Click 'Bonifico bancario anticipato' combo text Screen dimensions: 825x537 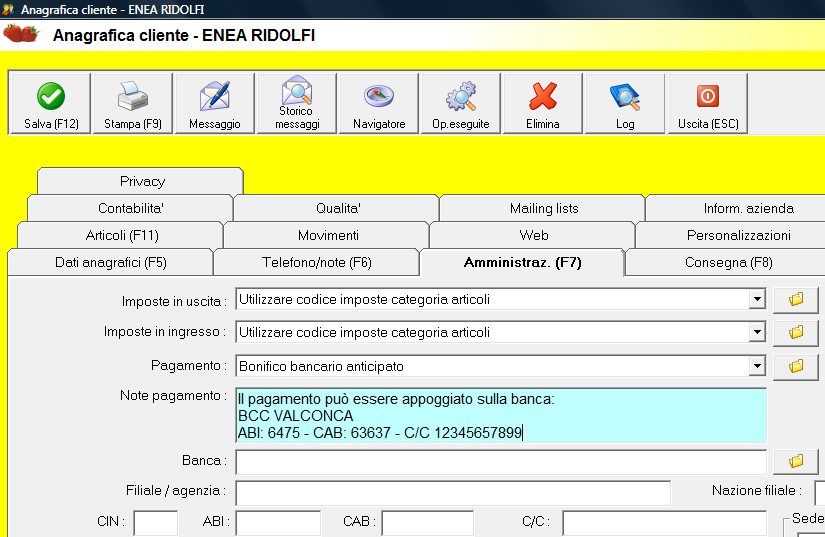321,366
